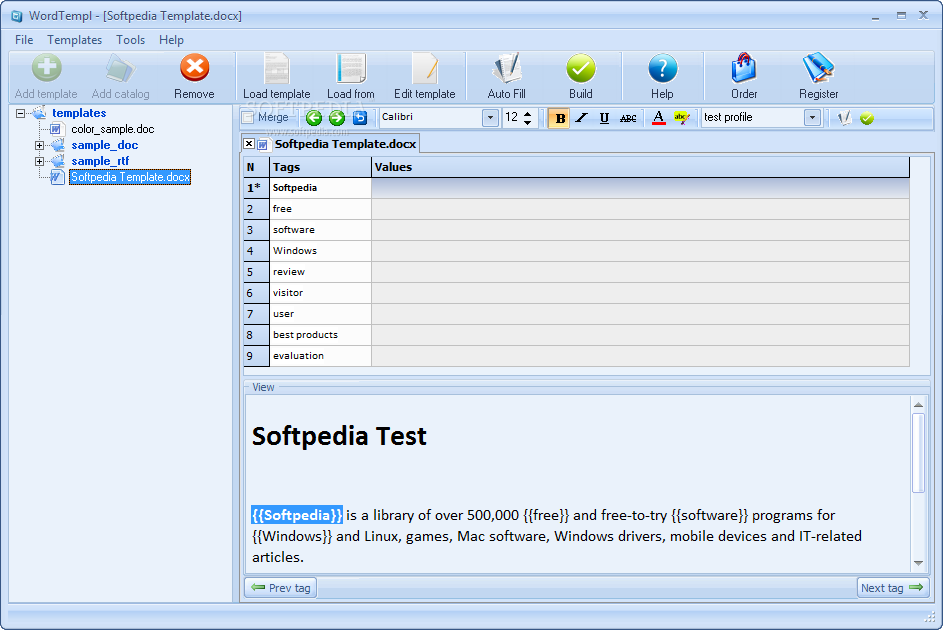Click the Next tag button

893,587
